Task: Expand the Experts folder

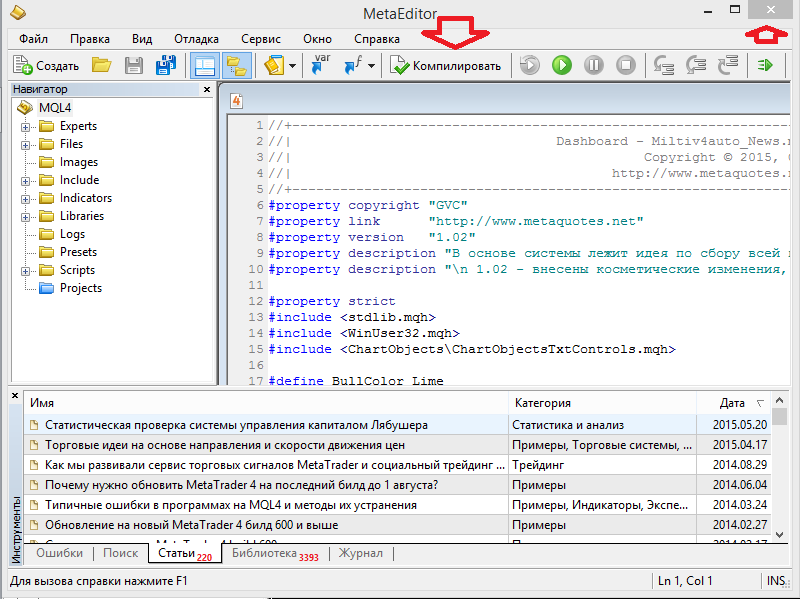Action: pos(25,127)
